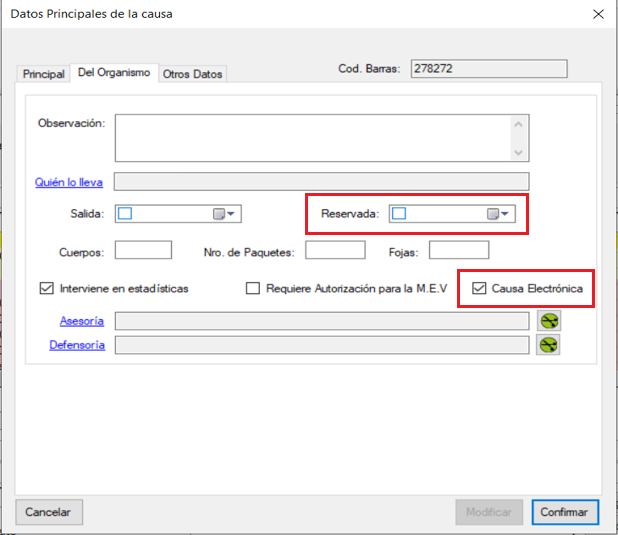Screen dimensions: 618x535
Task: Click the calendar icon in Reservada field
Action: pyautogui.click(x=493, y=214)
